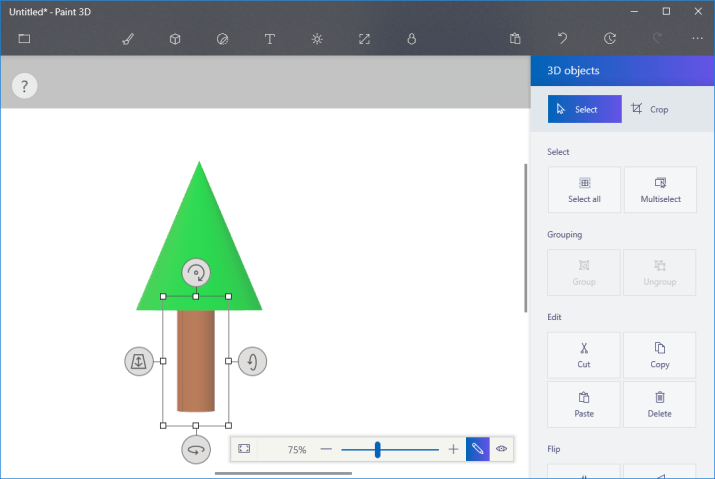Screen dimensions: 715x479
Task: Maximize the Paint 3D window
Action: pos(666,11)
